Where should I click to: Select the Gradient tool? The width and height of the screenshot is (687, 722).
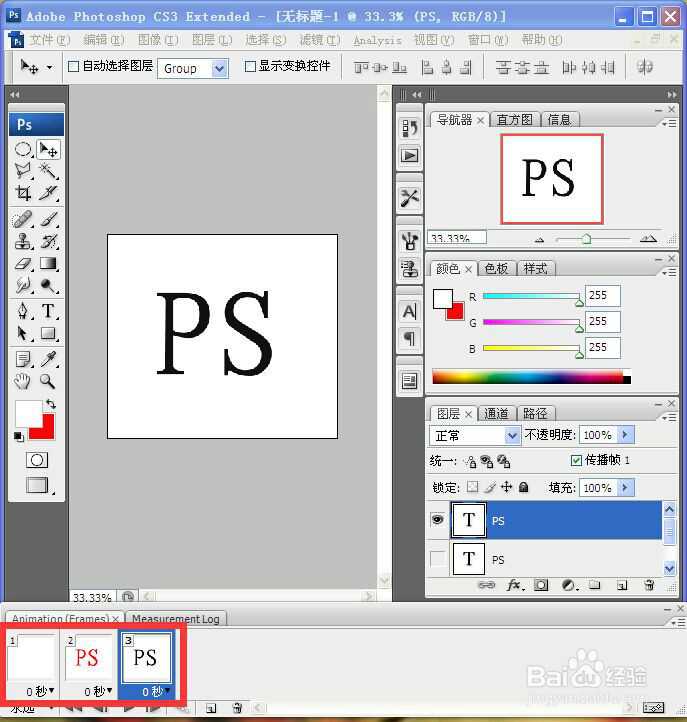tap(48, 263)
